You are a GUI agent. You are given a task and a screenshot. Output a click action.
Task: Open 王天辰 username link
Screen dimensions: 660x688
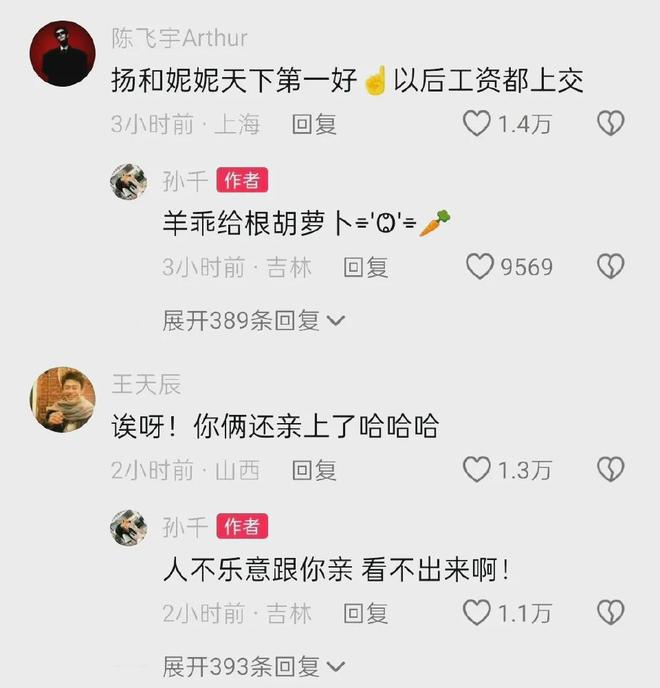click(x=146, y=384)
